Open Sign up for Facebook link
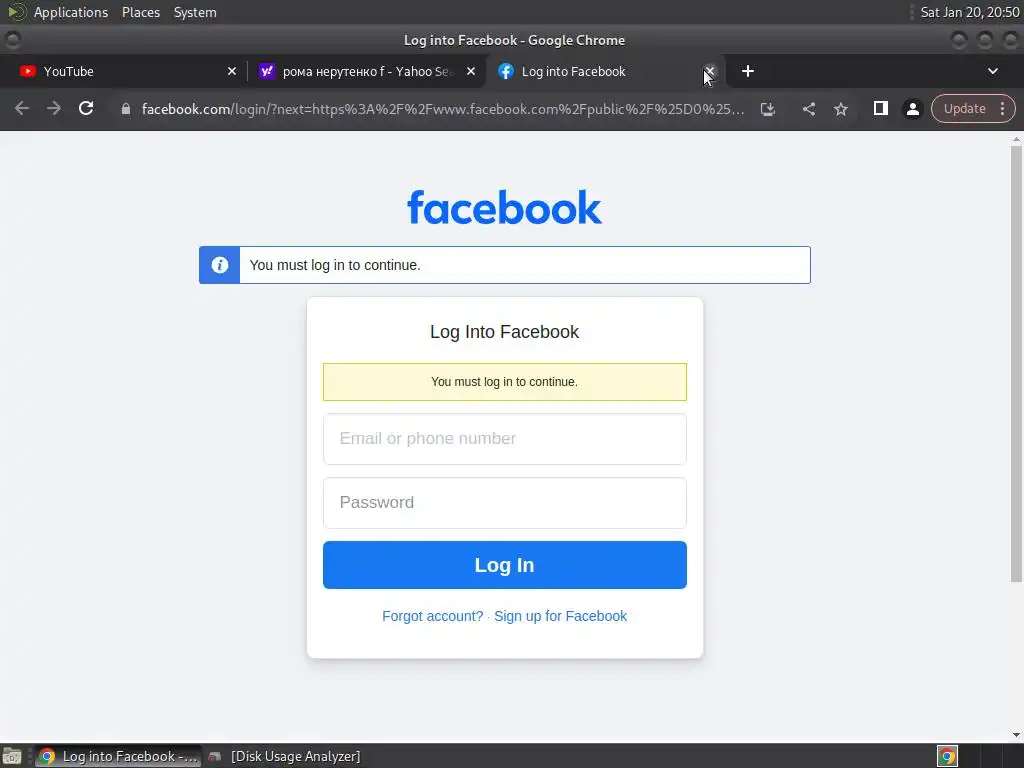Screen dimensions: 1024x768 tap(560, 616)
